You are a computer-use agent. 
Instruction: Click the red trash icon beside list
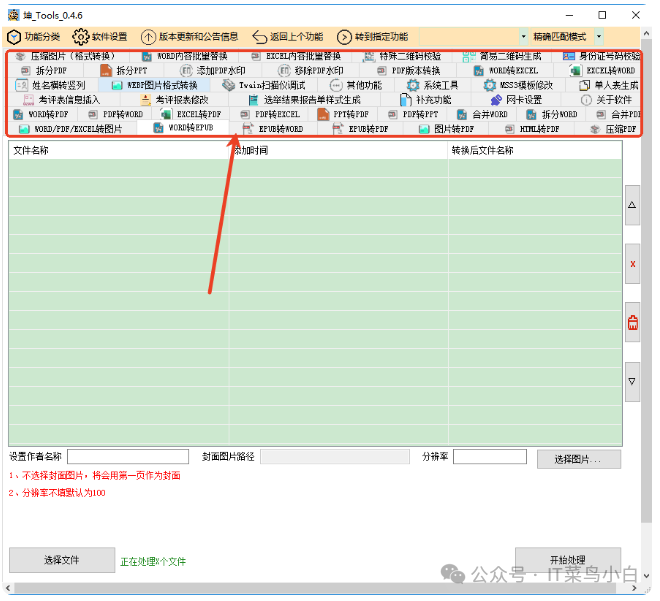[x=632, y=322]
